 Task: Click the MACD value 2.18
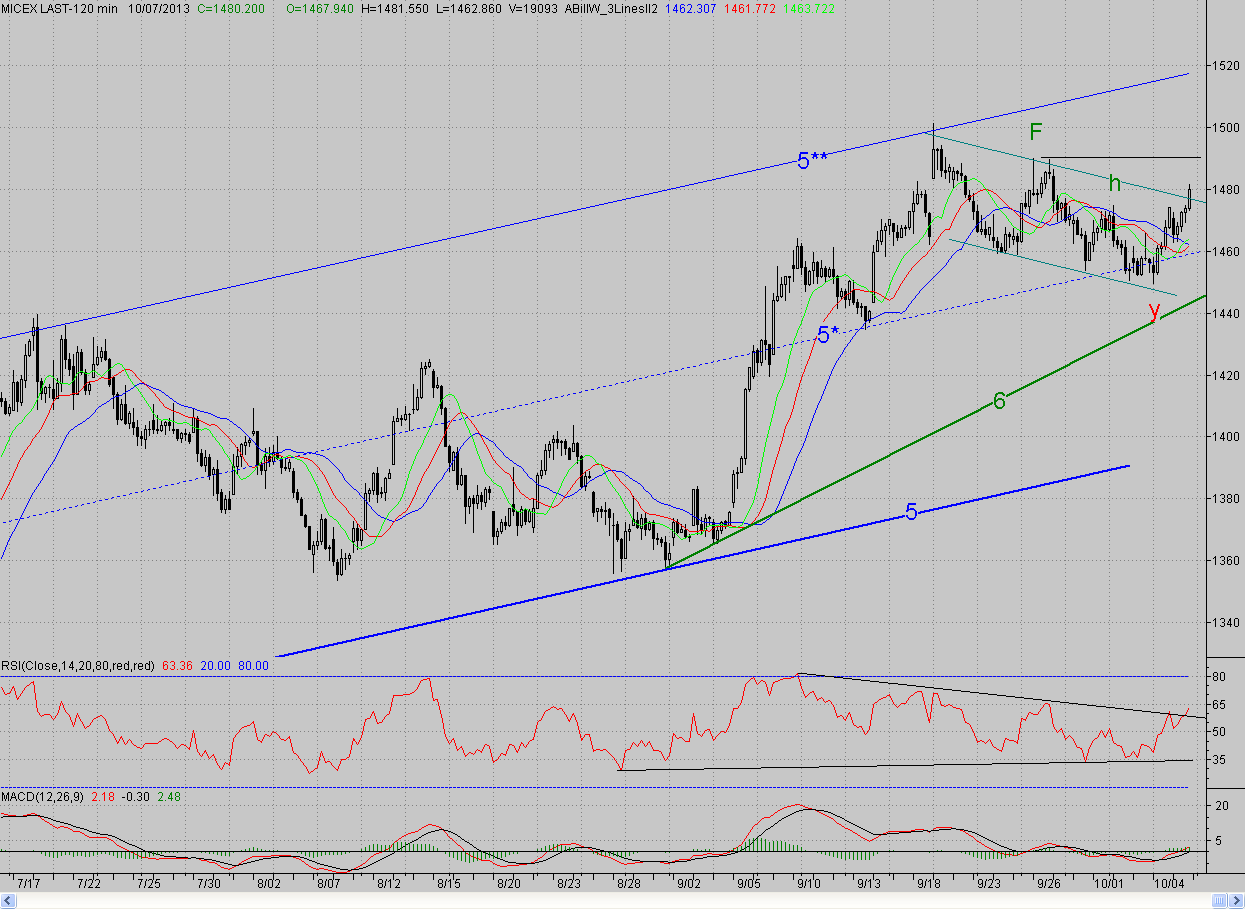102,796
